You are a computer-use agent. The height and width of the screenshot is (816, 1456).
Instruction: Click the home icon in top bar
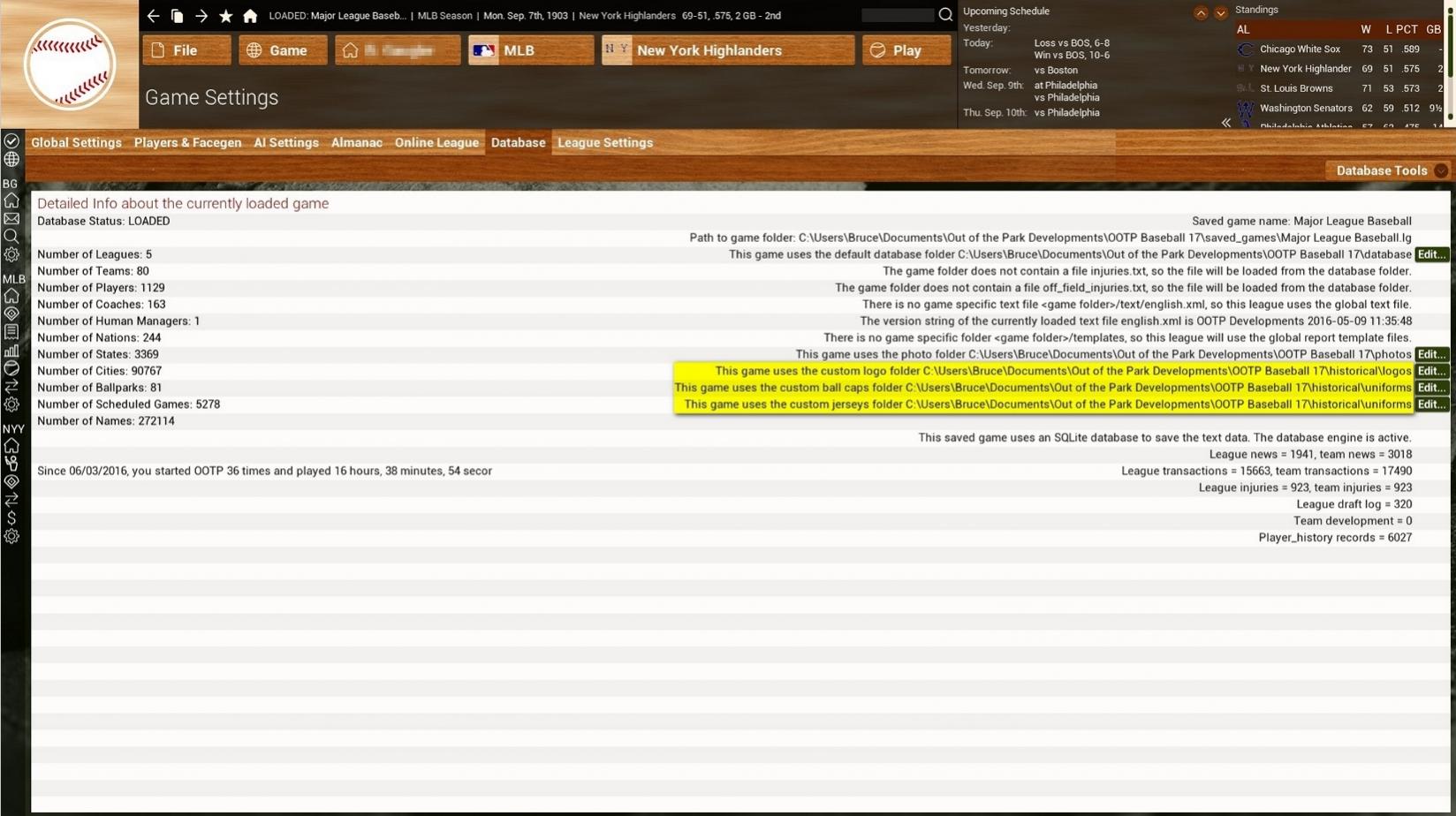click(250, 16)
